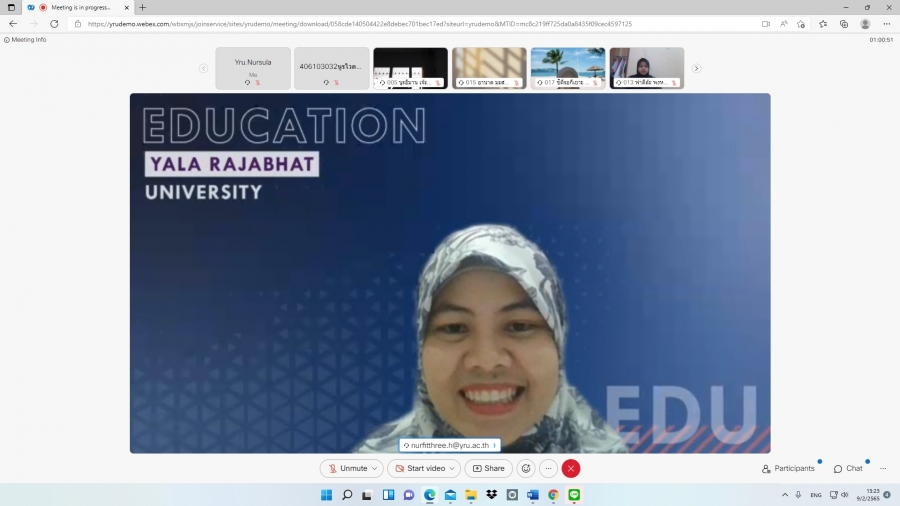Open the Participants panel
The height and width of the screenshot is (506, 900).
788,468
